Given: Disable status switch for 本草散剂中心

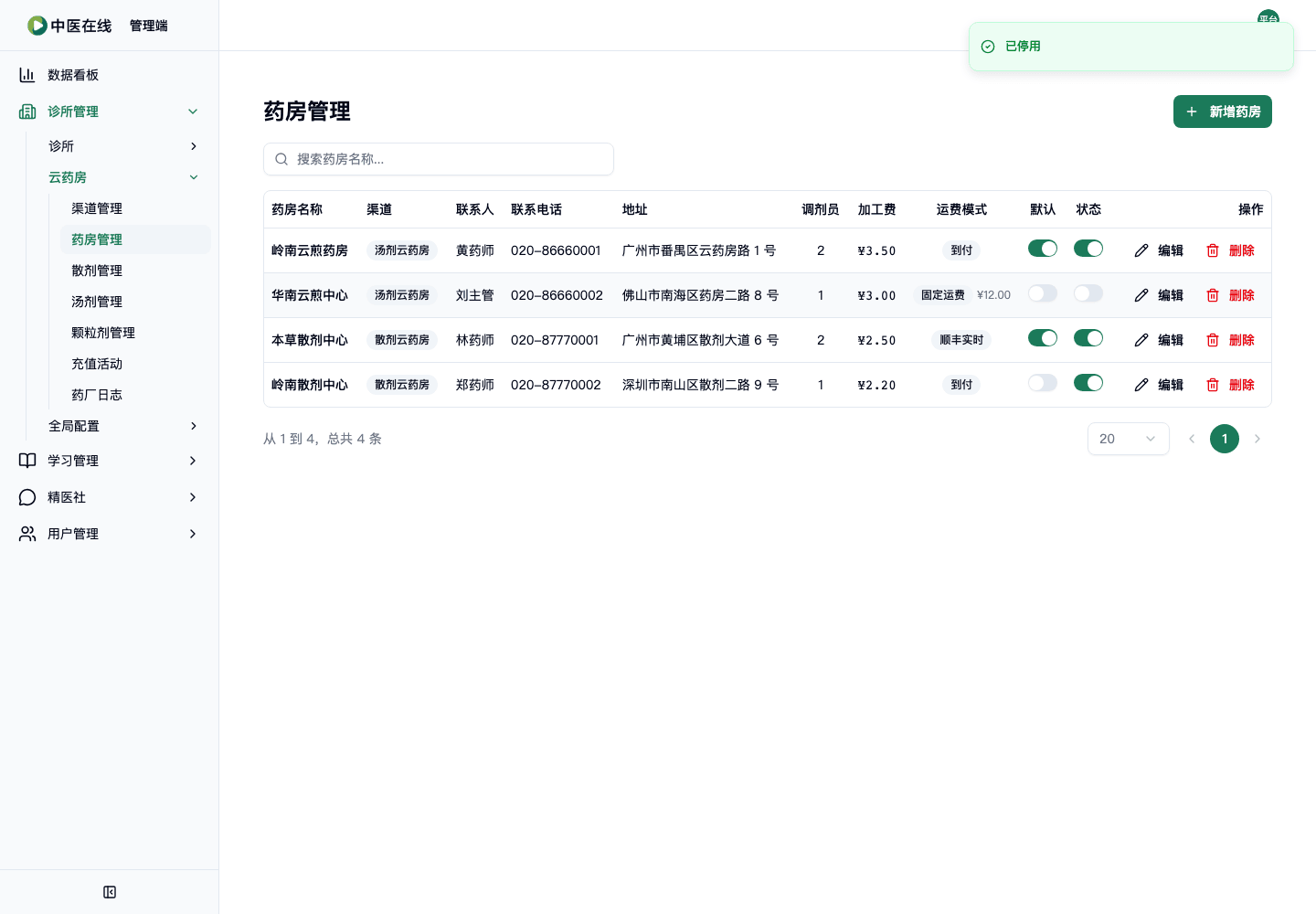Looking at the screenshot, I should click(x=1088, y=338).
